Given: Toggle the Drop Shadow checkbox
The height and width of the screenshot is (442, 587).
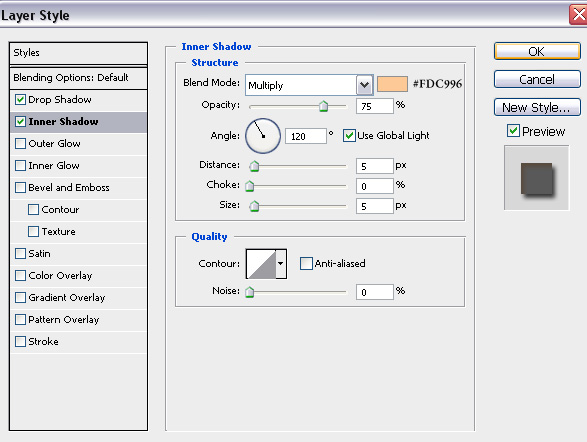Looking at the screenshot, I should click(20, 100).
